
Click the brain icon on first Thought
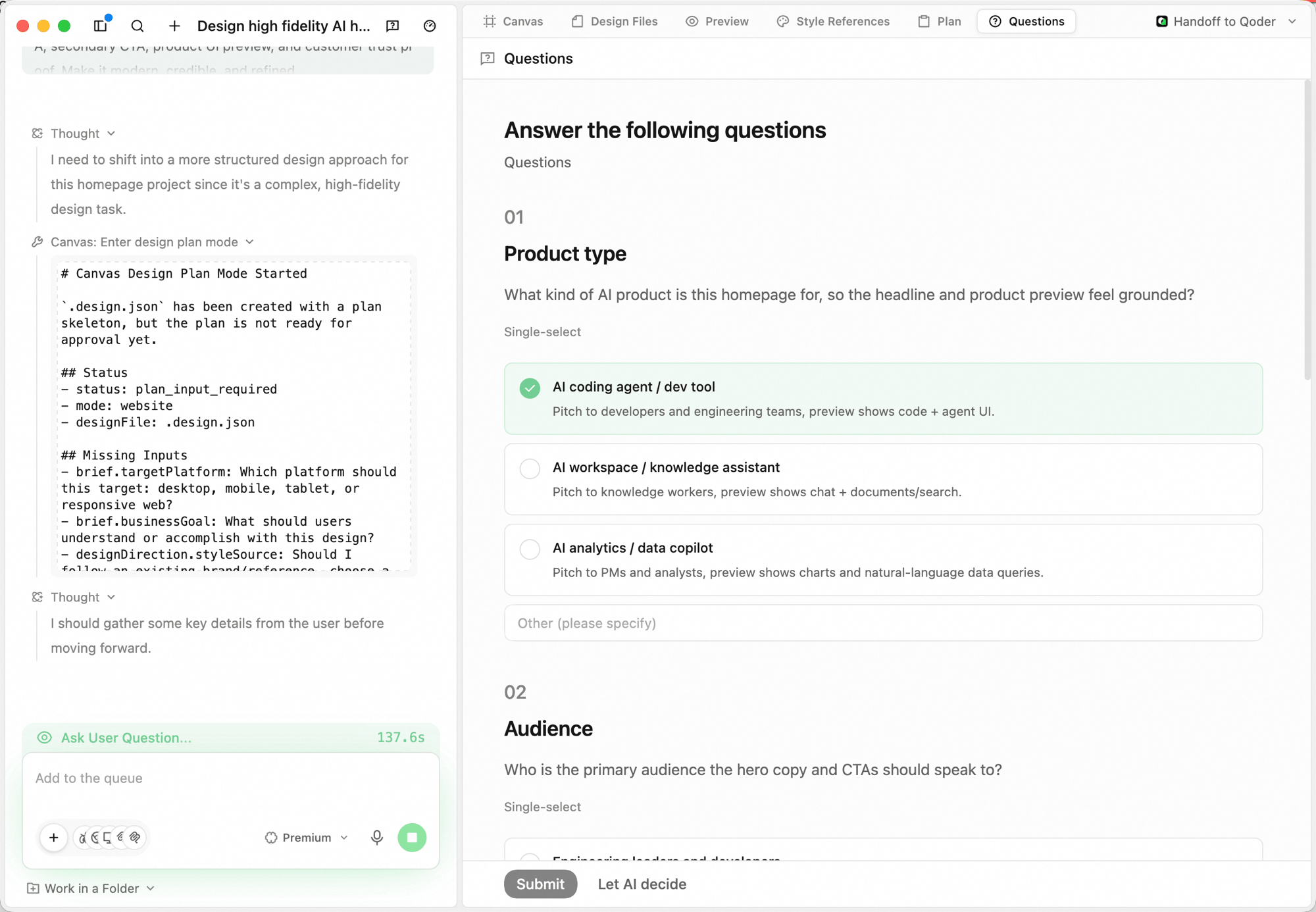click(x=38, y=134)
